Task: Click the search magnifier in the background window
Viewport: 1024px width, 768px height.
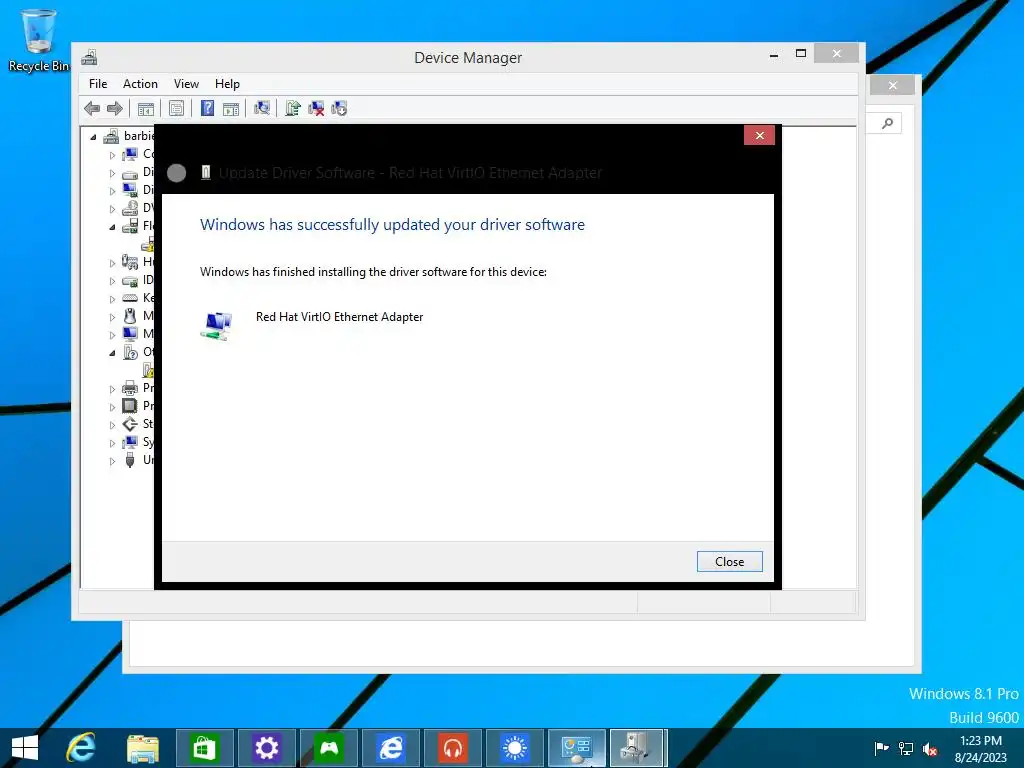Action: pos(887,123)
